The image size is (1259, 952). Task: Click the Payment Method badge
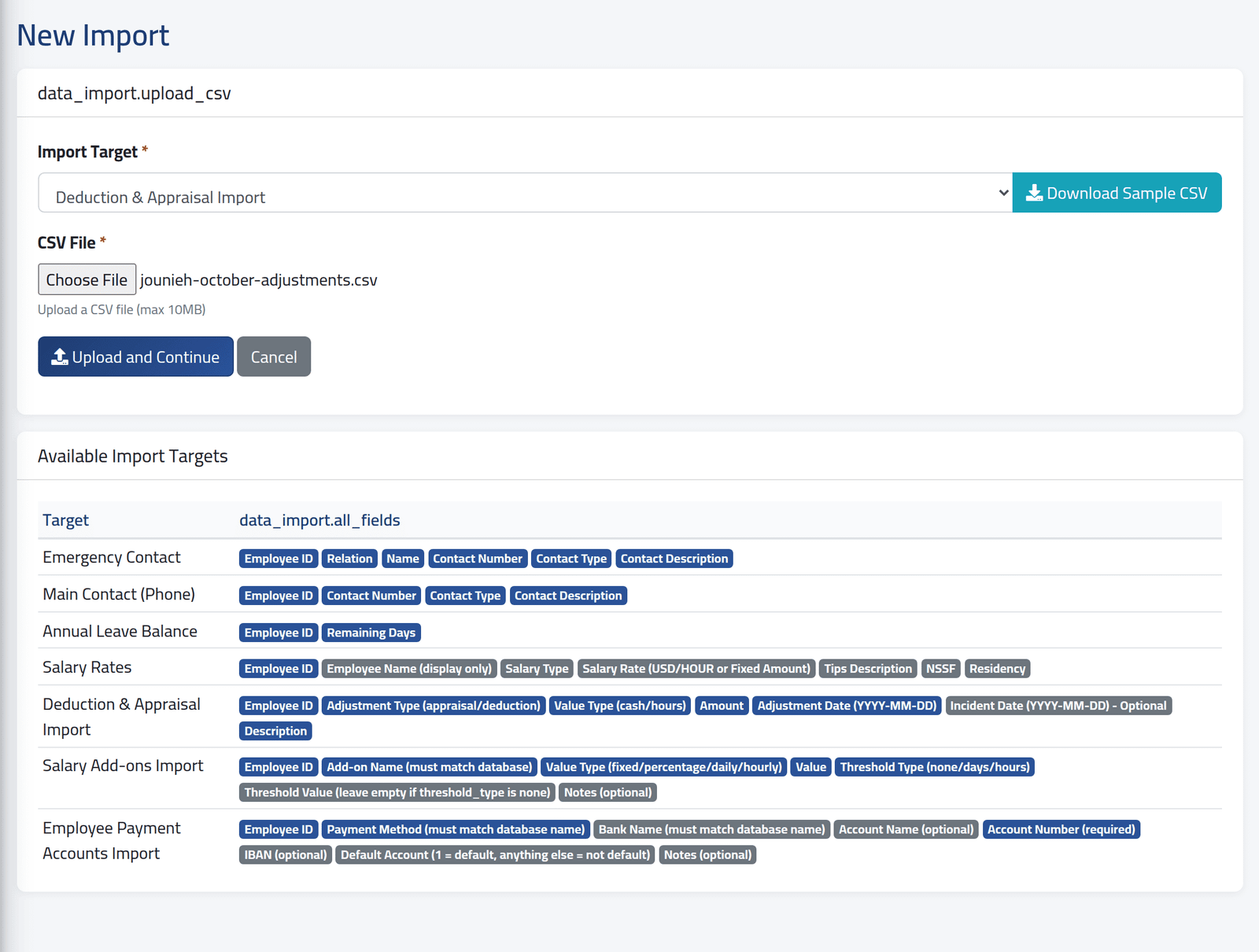click(x=456, y=829)
